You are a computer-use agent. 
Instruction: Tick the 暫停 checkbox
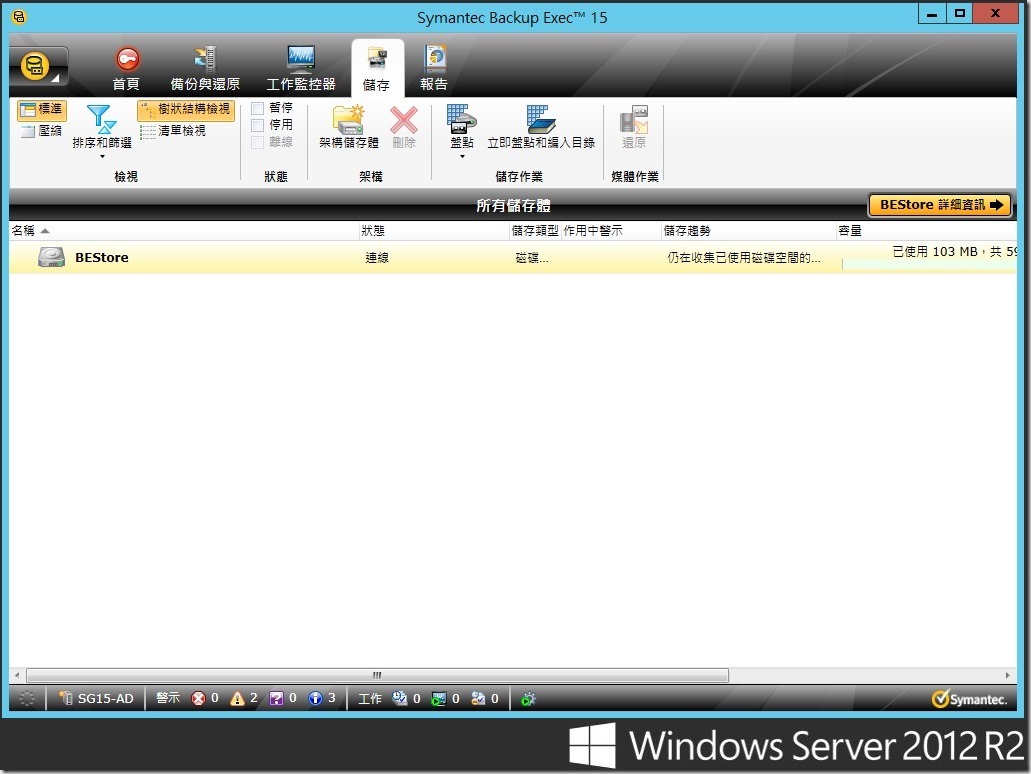pos(258,108)
